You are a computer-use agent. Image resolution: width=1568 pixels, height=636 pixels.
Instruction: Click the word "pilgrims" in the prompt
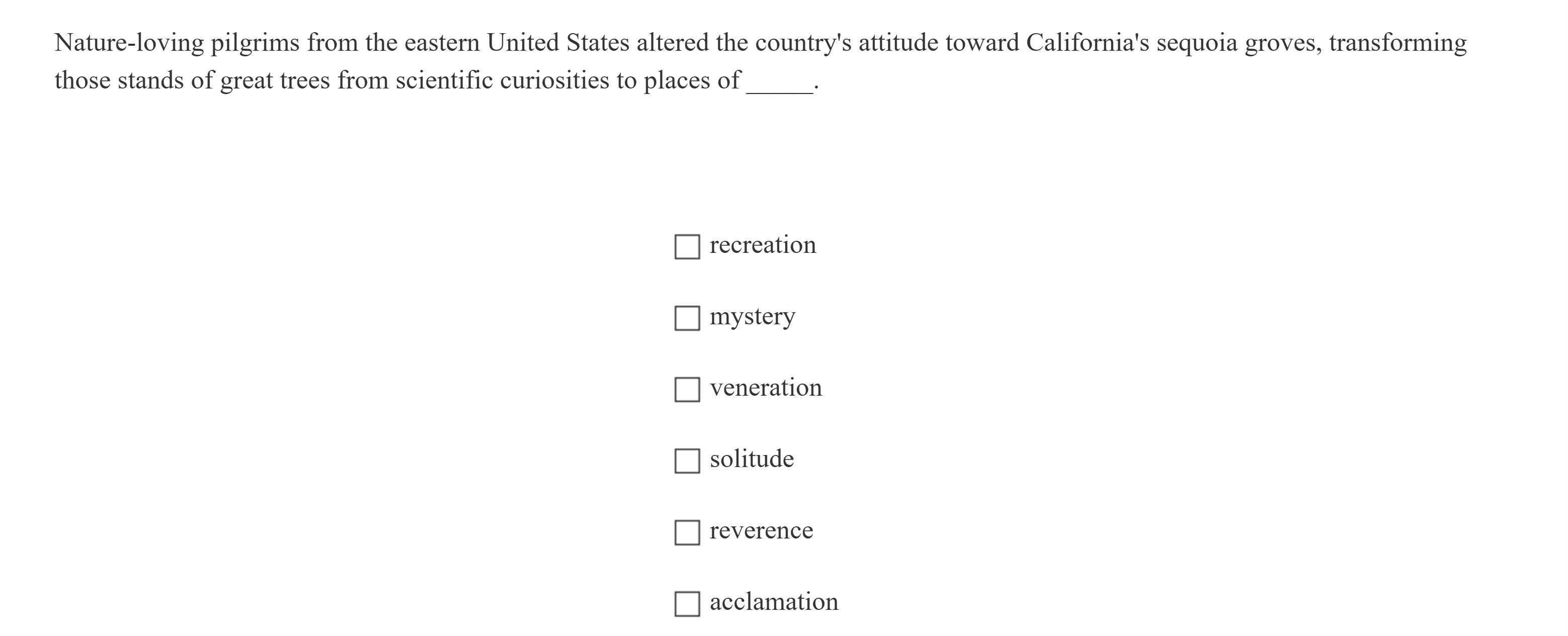[255, 43]
